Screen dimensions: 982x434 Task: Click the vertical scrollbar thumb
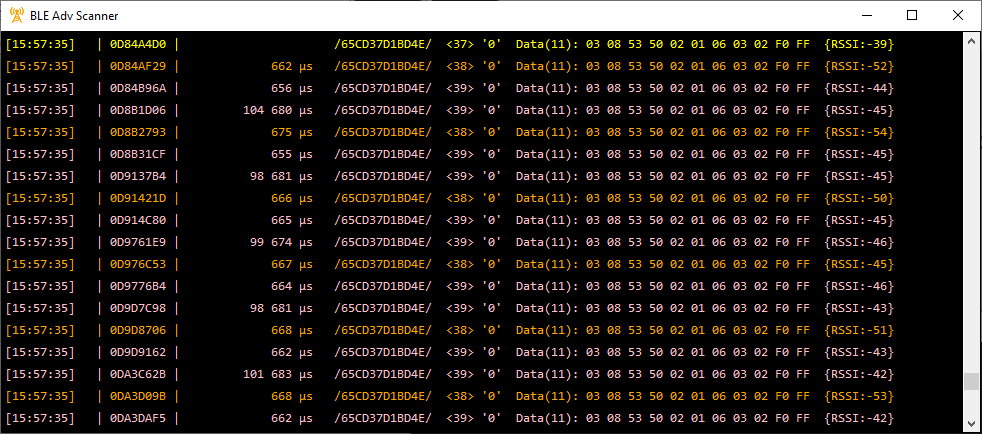[971, 381]
